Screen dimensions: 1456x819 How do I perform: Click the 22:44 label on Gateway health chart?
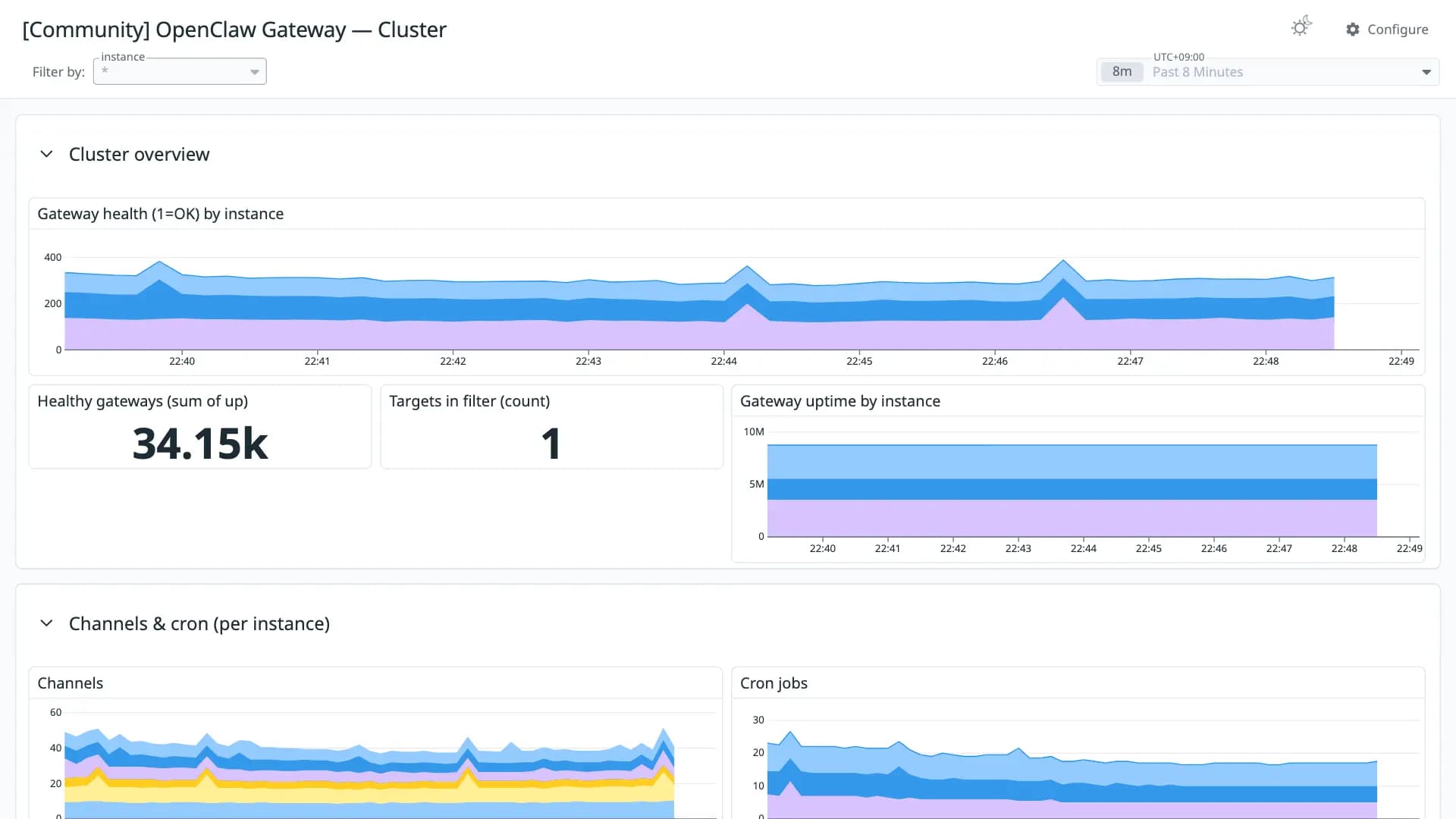723,361
